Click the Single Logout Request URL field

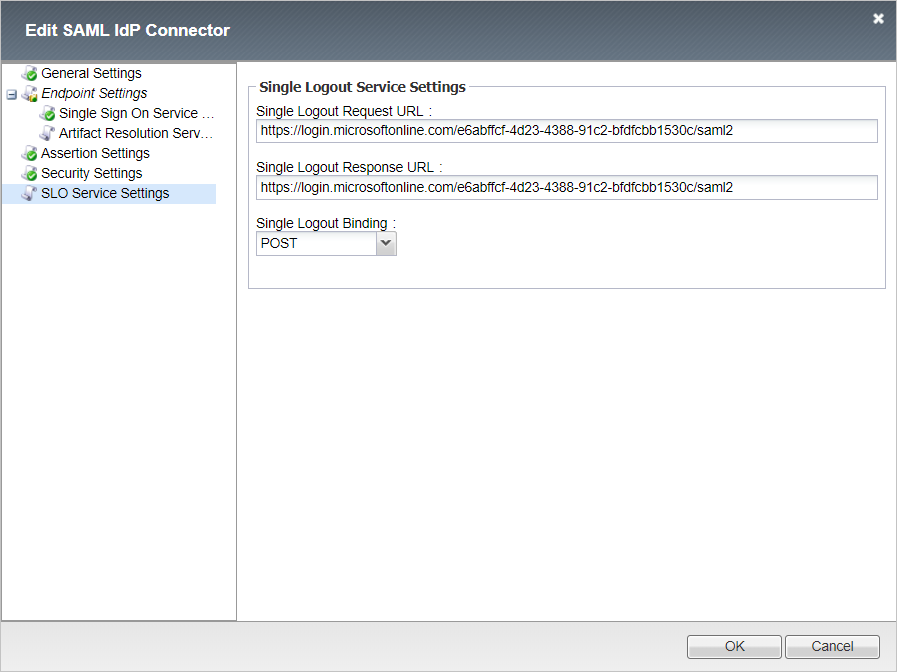[567, 131]
